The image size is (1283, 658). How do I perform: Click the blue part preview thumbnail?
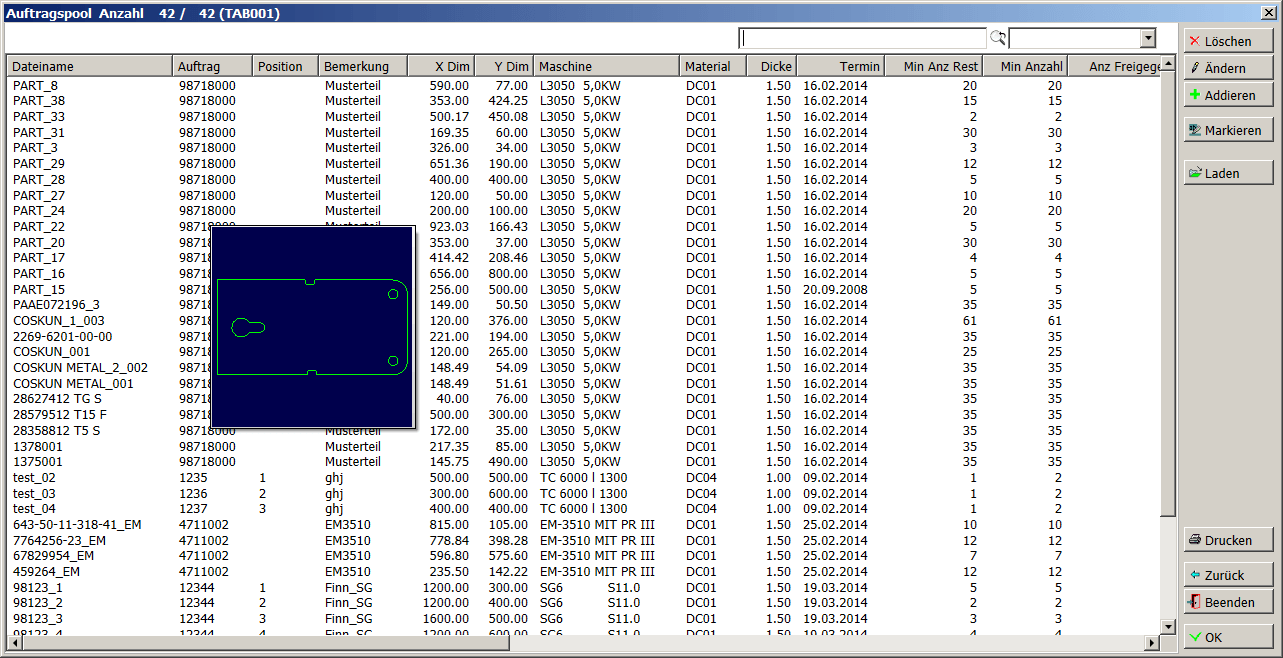point(313,327)
